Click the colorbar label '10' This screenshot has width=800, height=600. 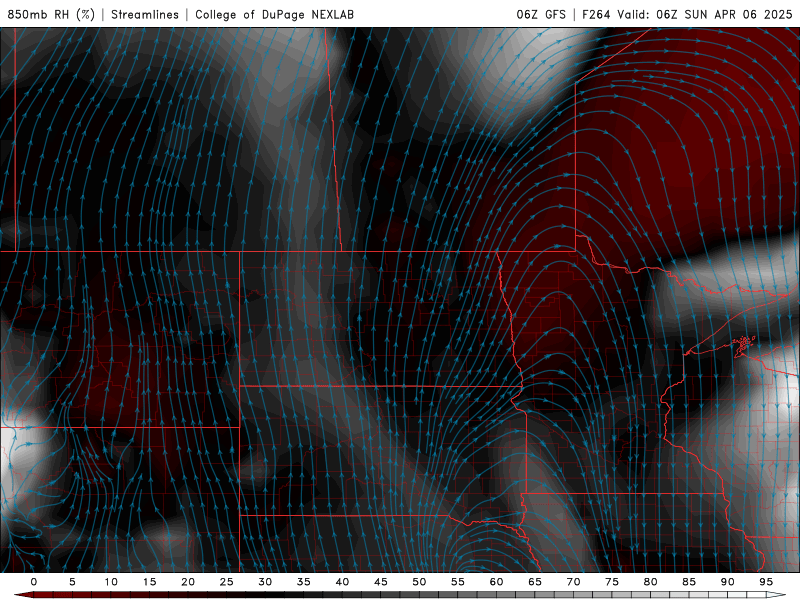(x=111, y=582)
